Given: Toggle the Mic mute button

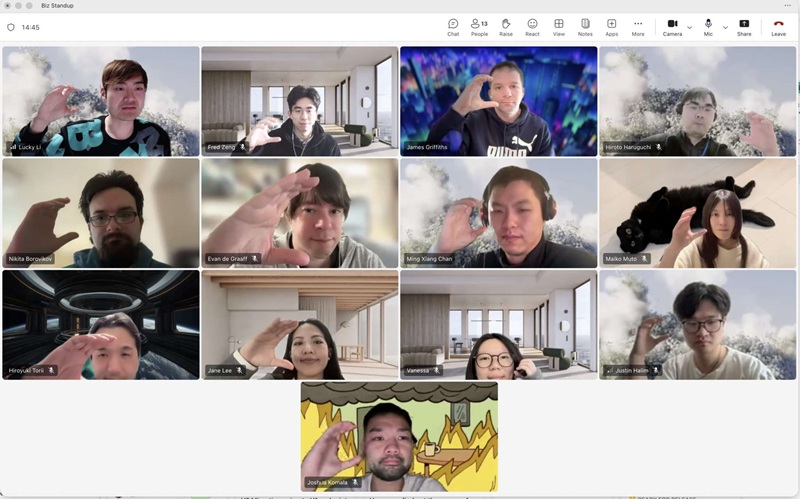Looking at the screenshot, I should click(708, 26).
